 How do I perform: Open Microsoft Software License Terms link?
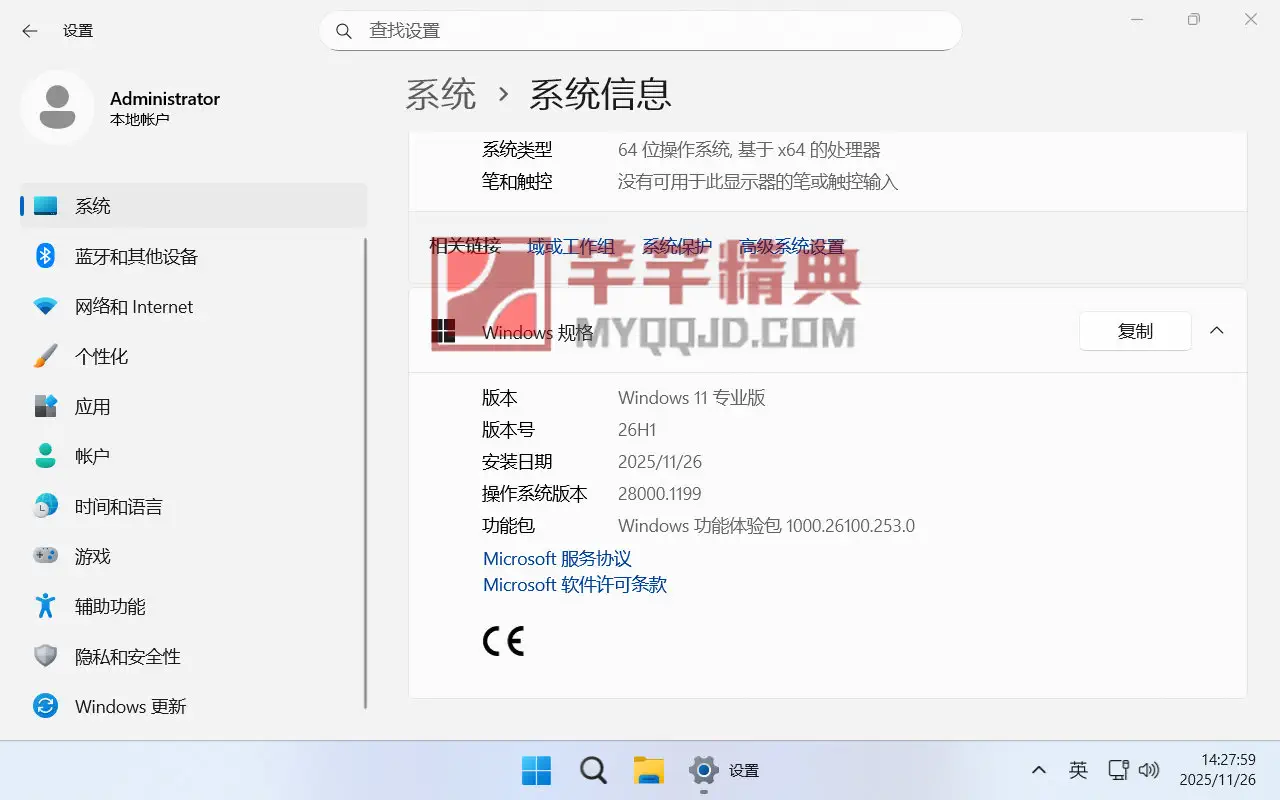[574, 585]
